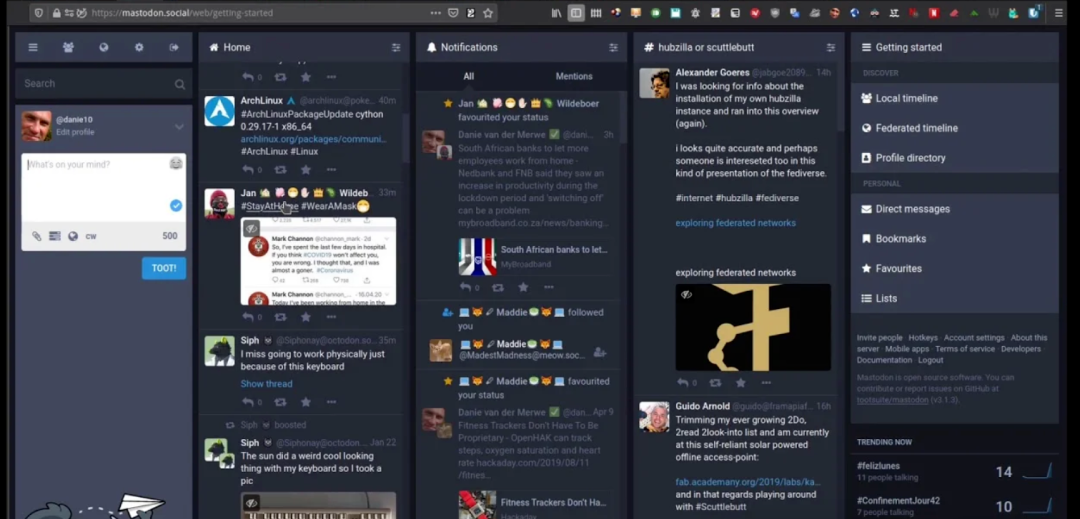Viewport: 1080px width, 519px height.
Task: Open Bookmarks
Action: [955, 239]
